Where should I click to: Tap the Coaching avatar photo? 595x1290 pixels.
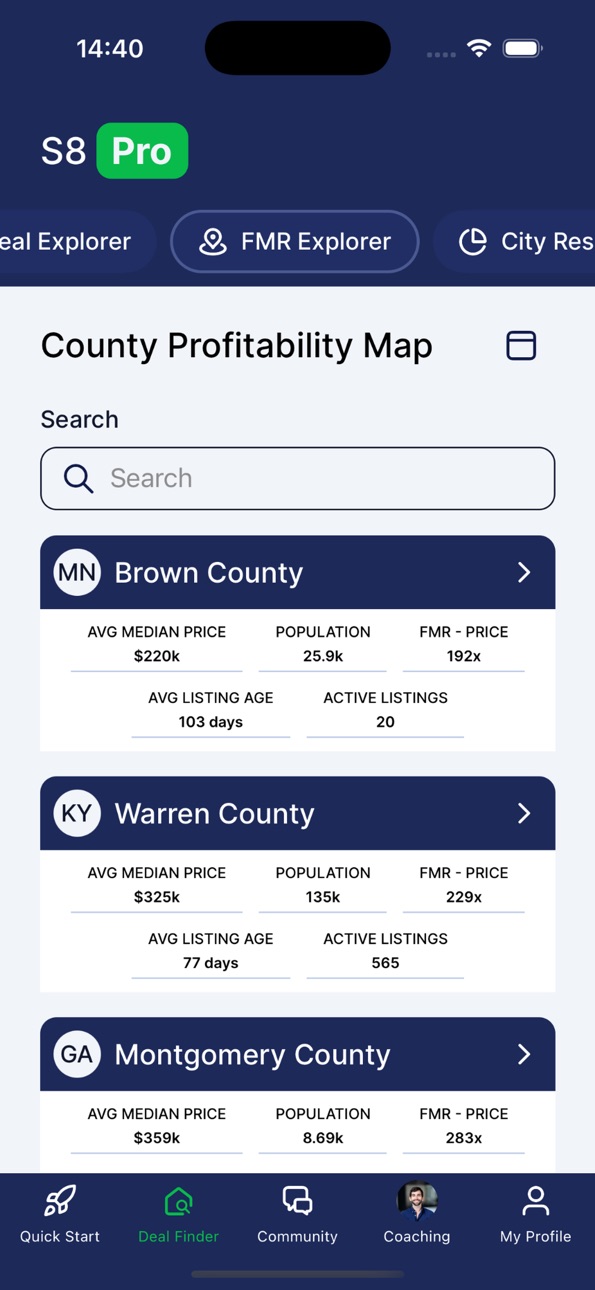(x=417, y=1200)
